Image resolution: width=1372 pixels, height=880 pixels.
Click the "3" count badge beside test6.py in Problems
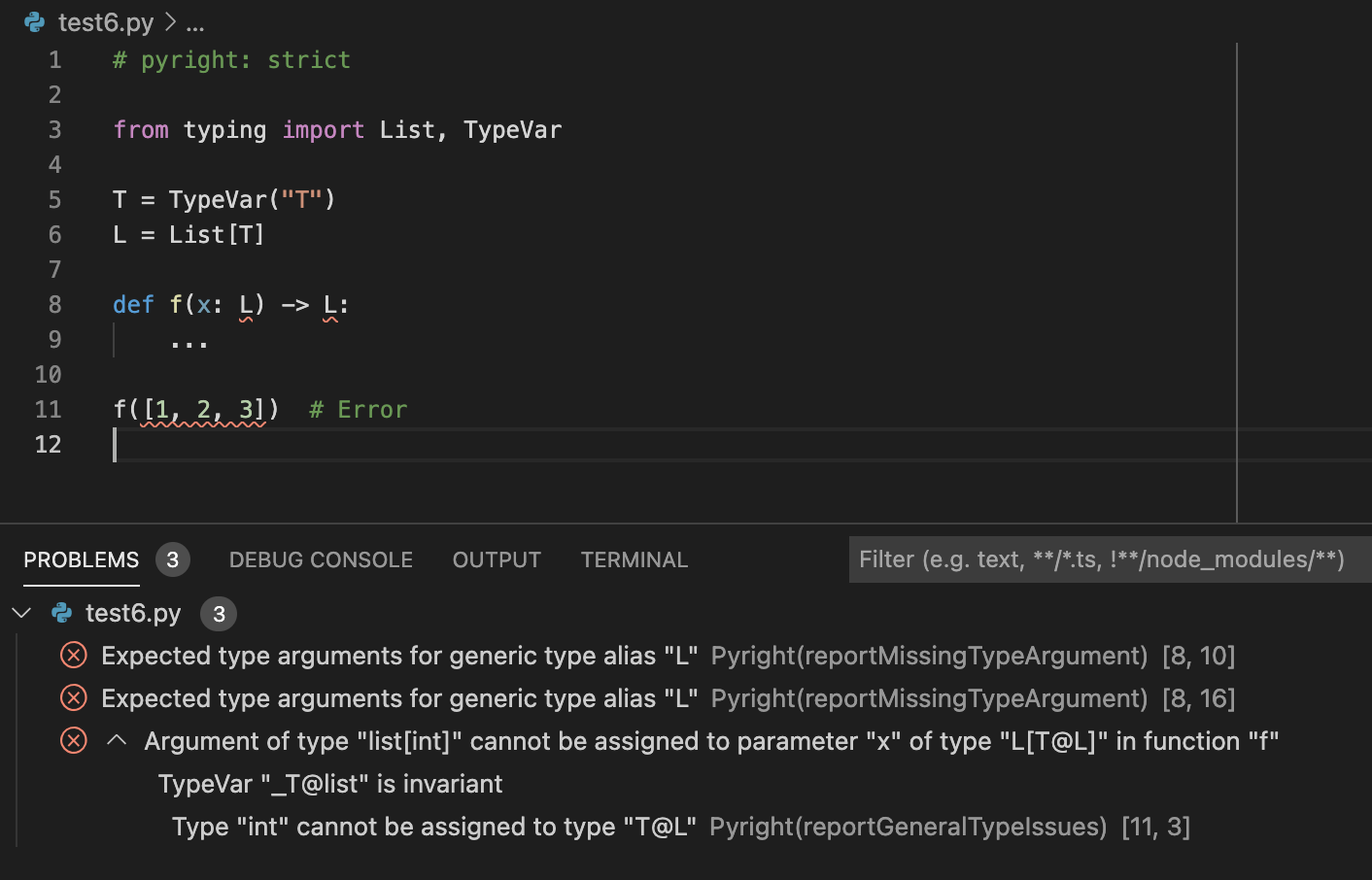click(218, 613)
